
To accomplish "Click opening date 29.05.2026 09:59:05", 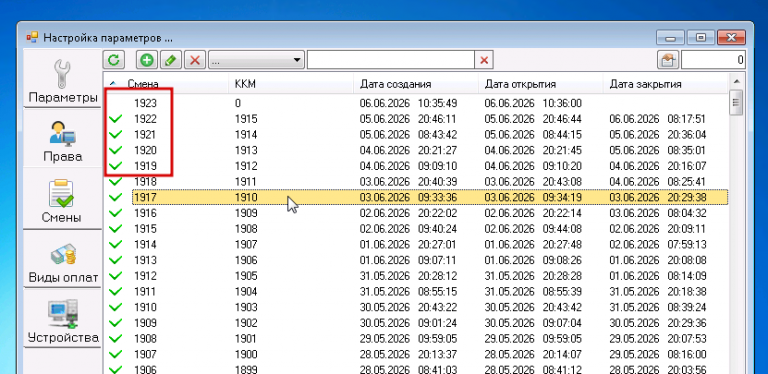I will pyautogui.click(x=533, y=338).
